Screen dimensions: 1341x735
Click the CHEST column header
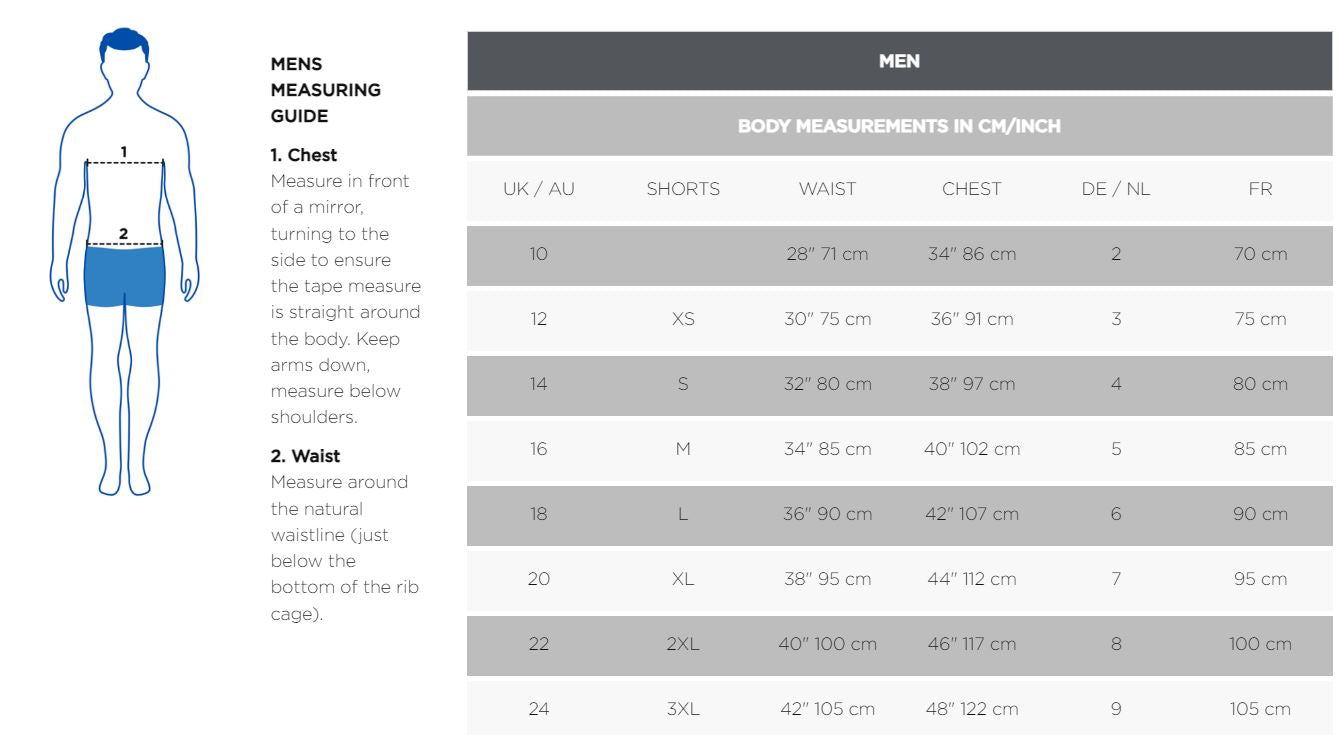coord(971,189)
